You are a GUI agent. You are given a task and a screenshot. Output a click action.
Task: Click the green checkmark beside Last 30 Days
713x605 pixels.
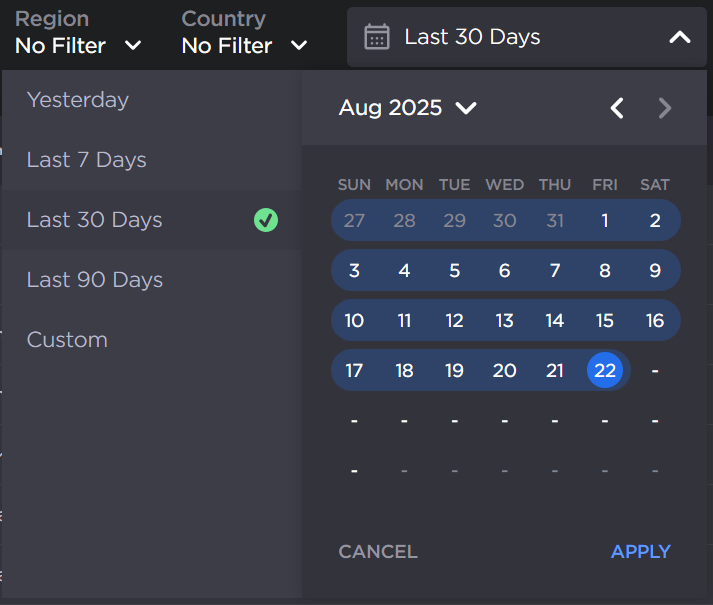coord(266,220)
